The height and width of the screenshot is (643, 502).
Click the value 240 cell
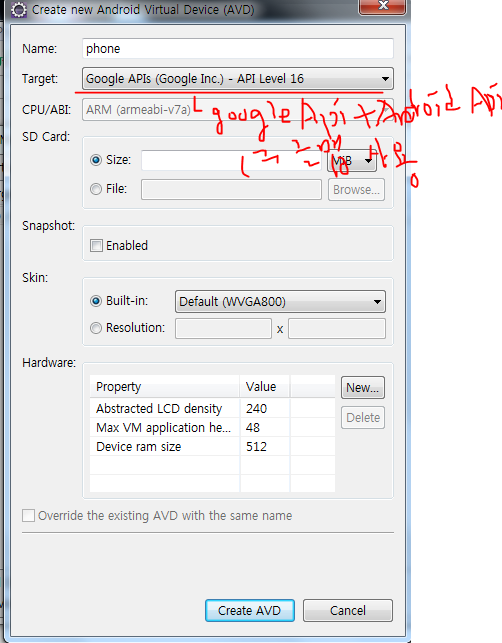click(x=265, y=408)
